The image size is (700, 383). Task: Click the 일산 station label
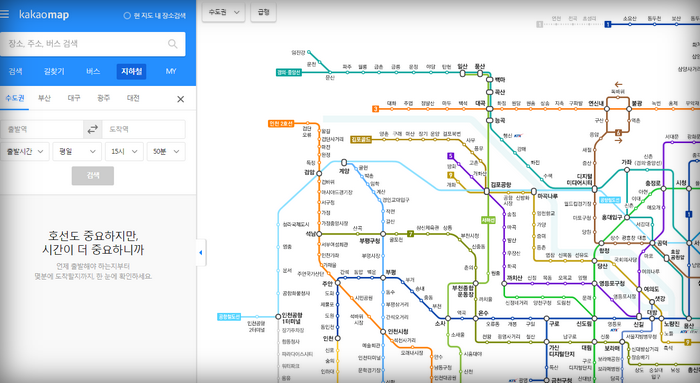462,67
